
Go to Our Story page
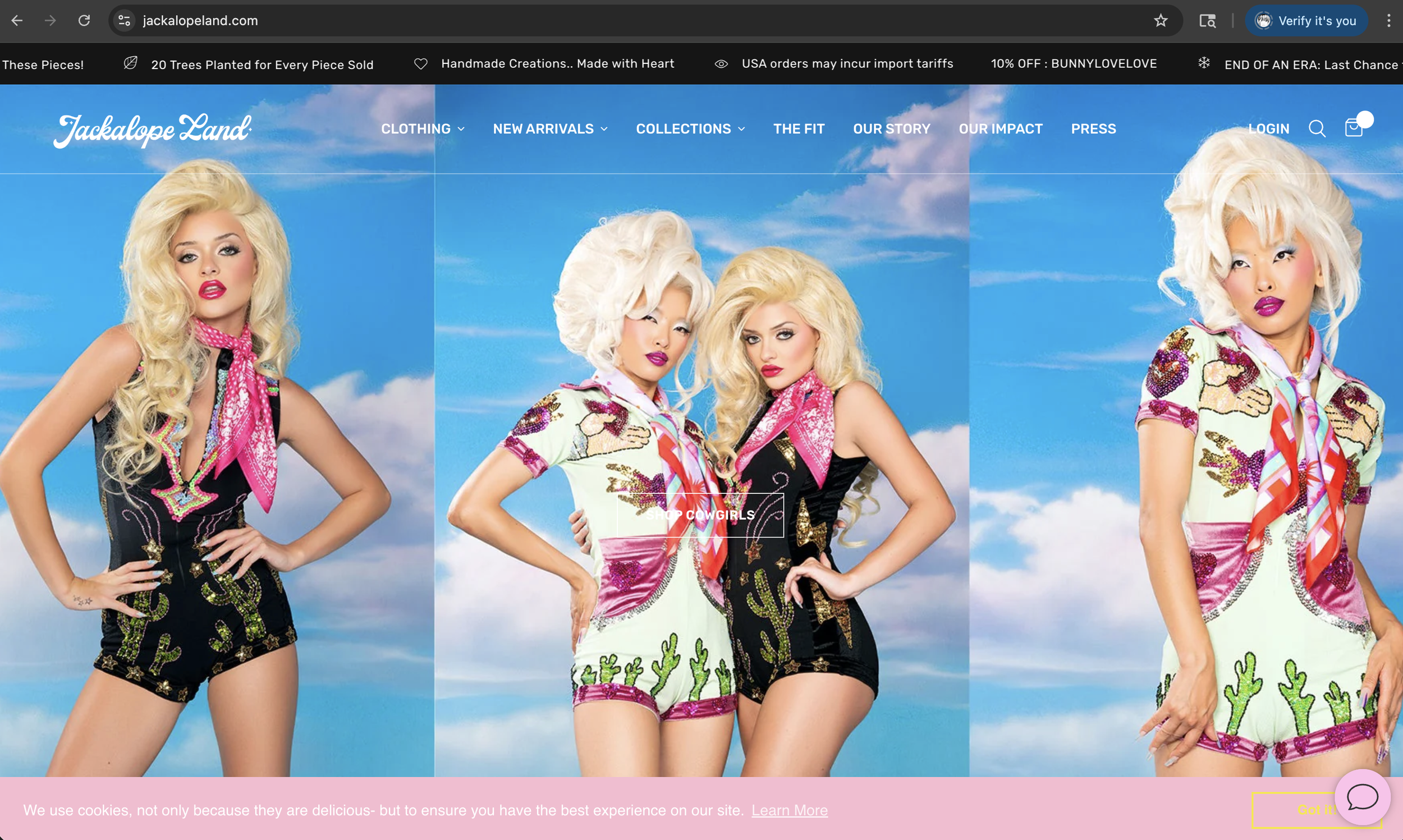click(891, 129)
